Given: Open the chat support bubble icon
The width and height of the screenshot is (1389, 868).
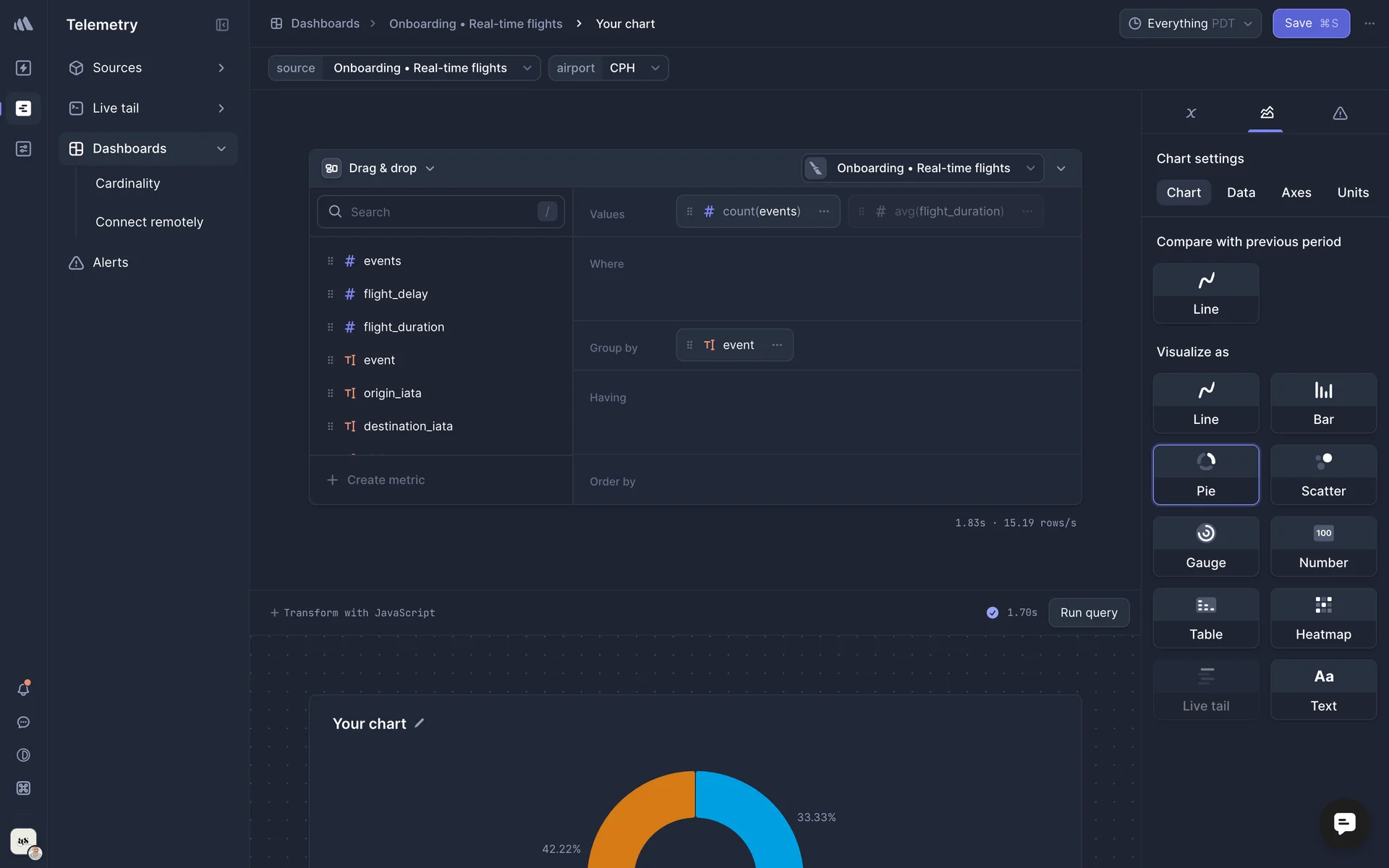Looking at the screenshot, I should [1344, 823].
